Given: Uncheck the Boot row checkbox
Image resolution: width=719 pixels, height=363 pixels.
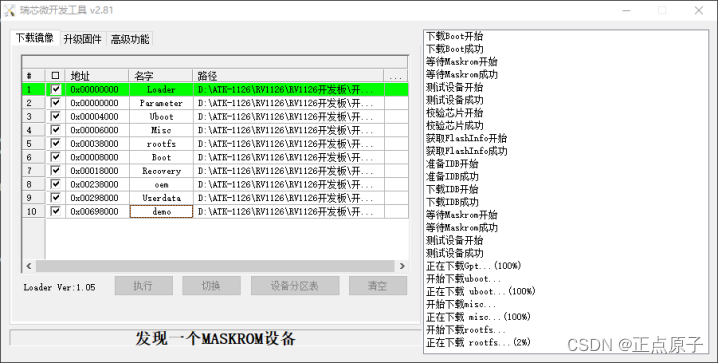Looking at the screenshot, I should tap(55, 157).
